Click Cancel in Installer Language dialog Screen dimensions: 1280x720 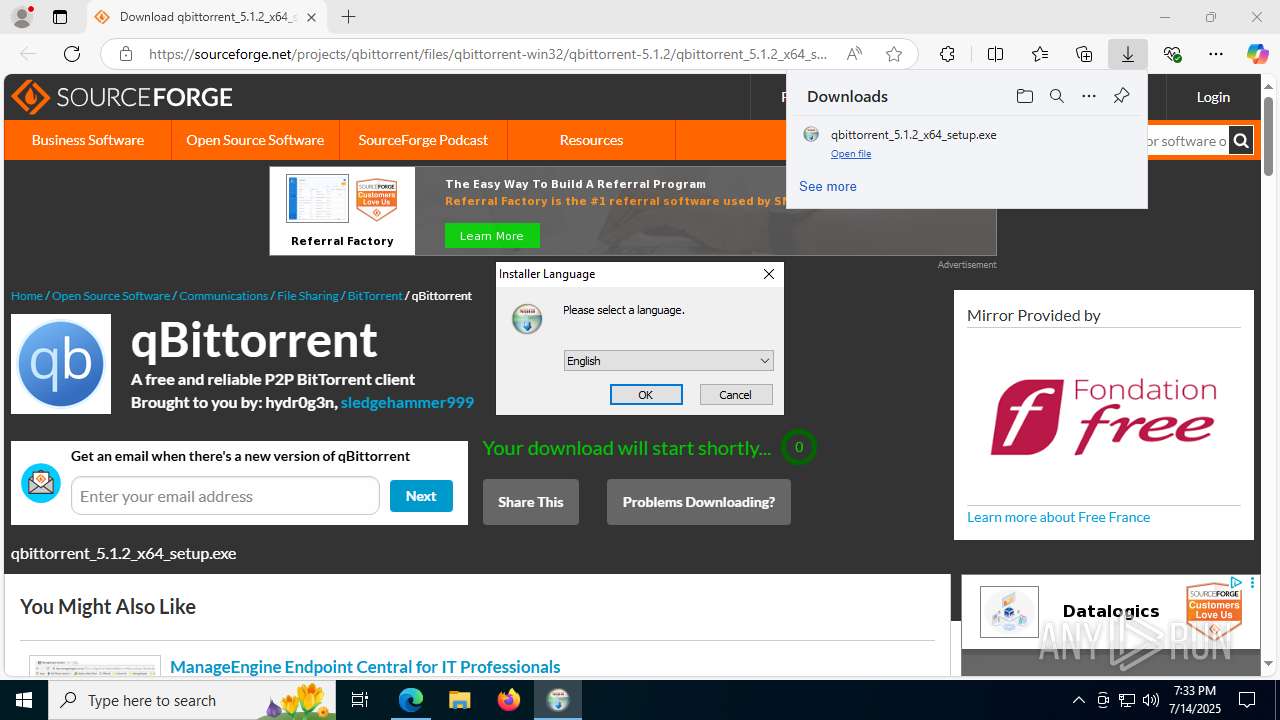tap(735, 395)
